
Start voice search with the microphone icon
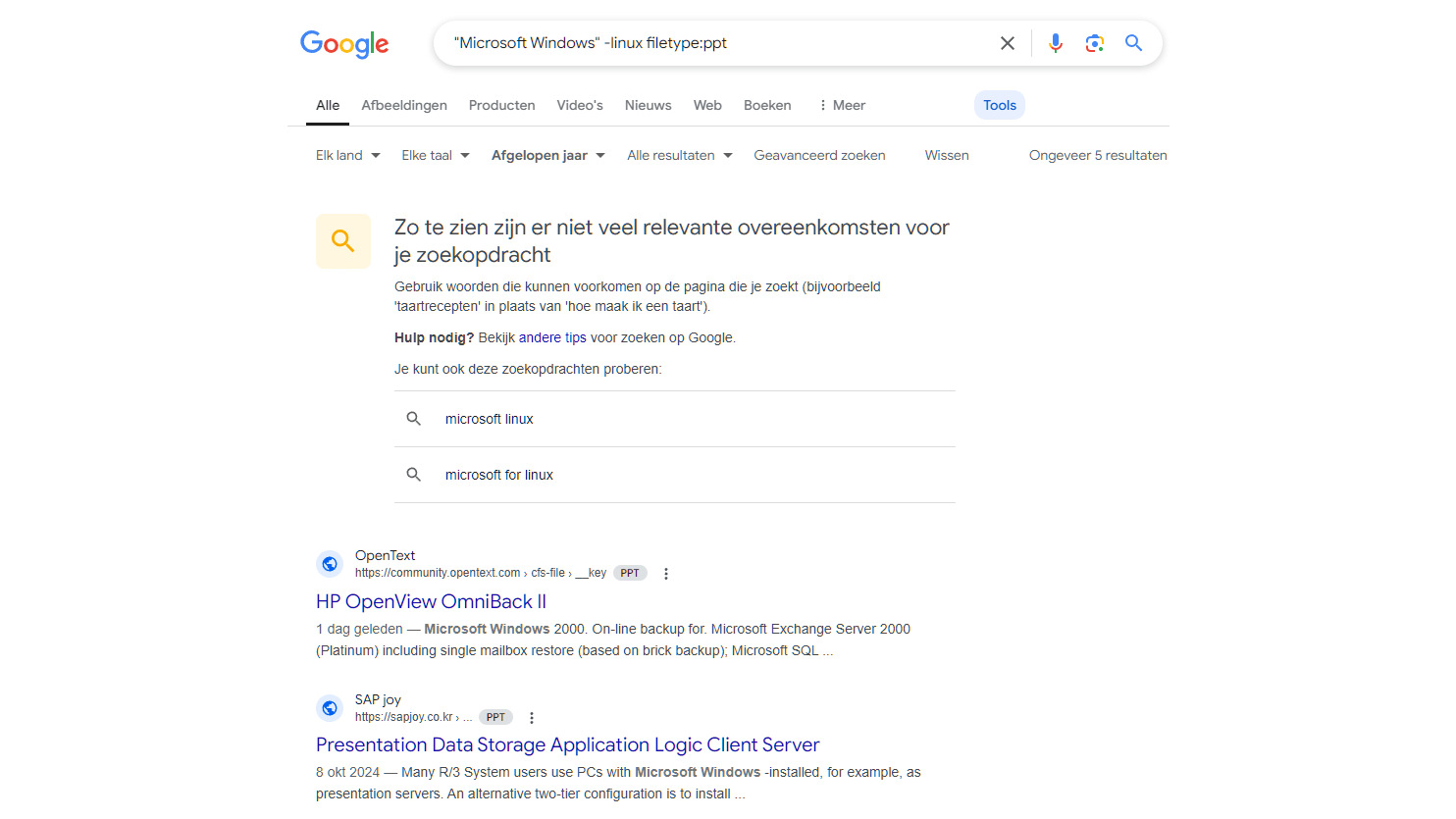(x=1055, y=43)
